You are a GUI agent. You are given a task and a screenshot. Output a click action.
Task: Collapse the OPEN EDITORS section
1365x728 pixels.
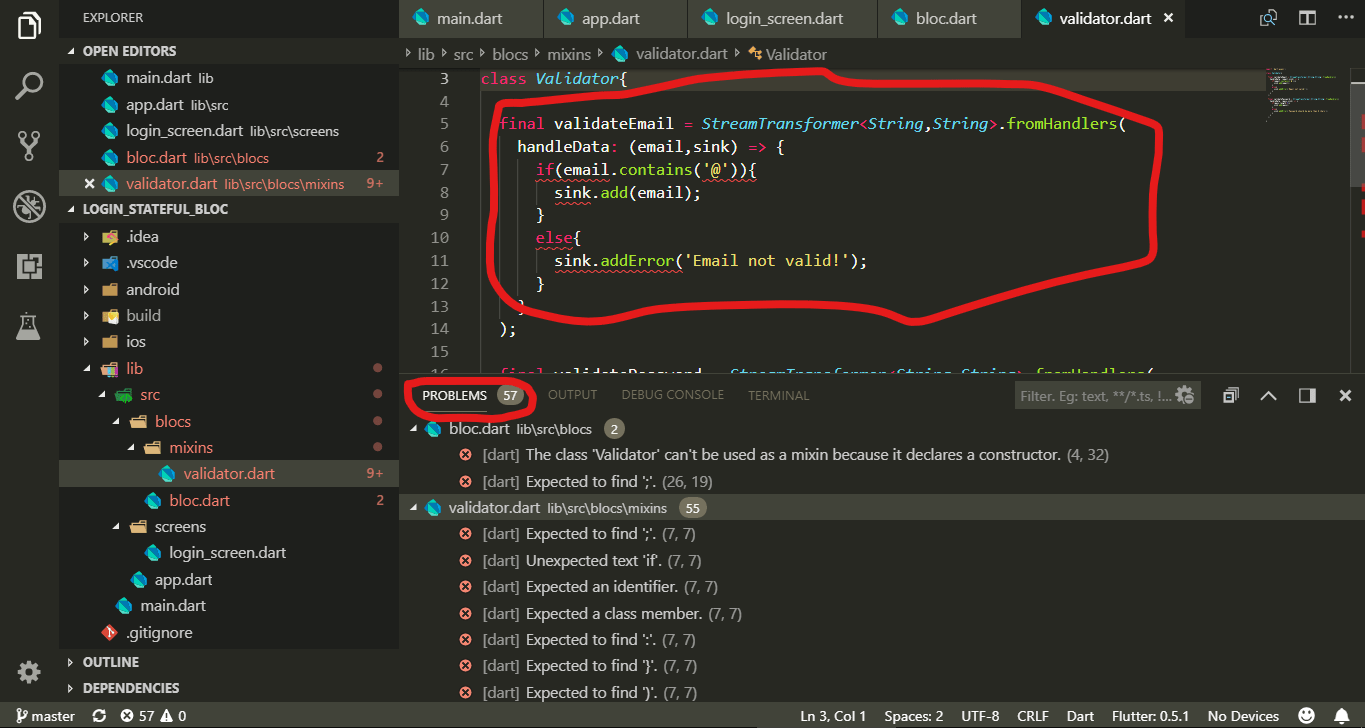pos(129,51)
